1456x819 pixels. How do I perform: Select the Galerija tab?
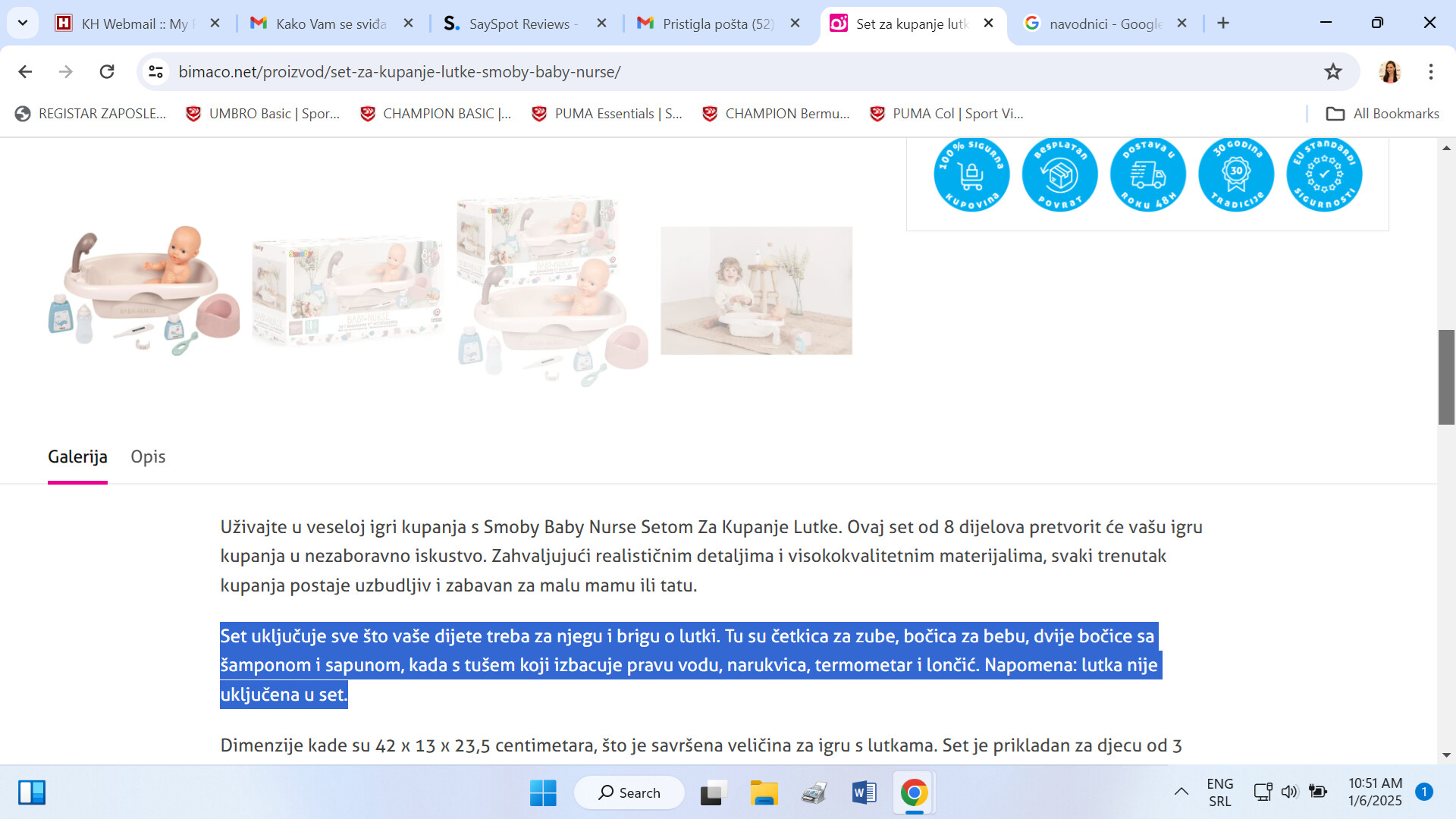pyautogui.click(x=77, y=457)
